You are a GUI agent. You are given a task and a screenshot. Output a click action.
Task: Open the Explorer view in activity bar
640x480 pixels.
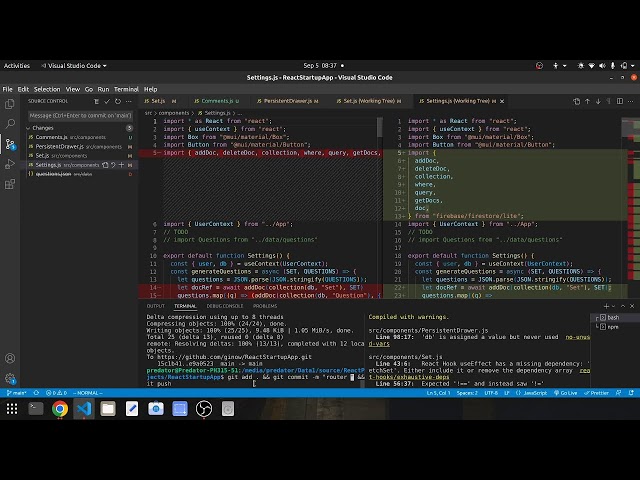point(10,104)
